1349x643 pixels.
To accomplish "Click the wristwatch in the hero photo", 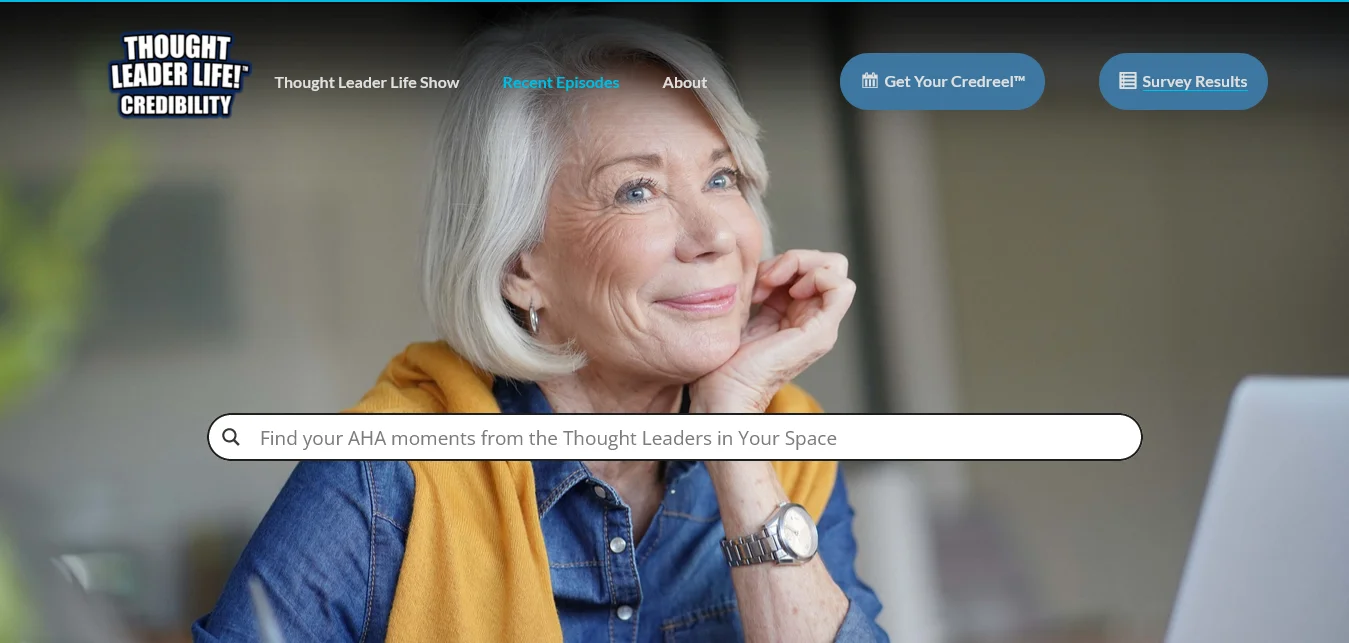I will [x=775, y=536].
